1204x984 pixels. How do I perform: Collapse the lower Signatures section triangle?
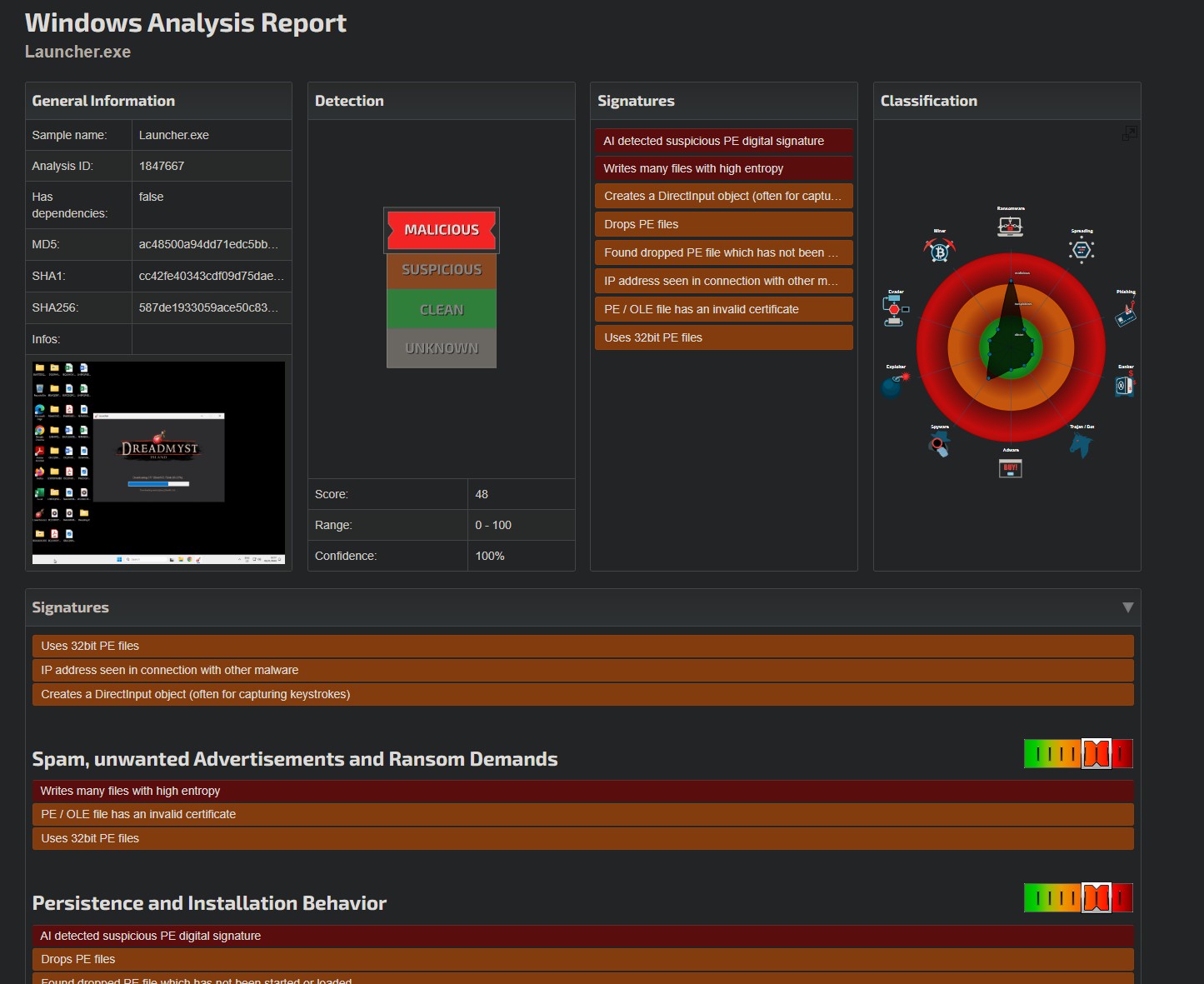pos(1127,607)
